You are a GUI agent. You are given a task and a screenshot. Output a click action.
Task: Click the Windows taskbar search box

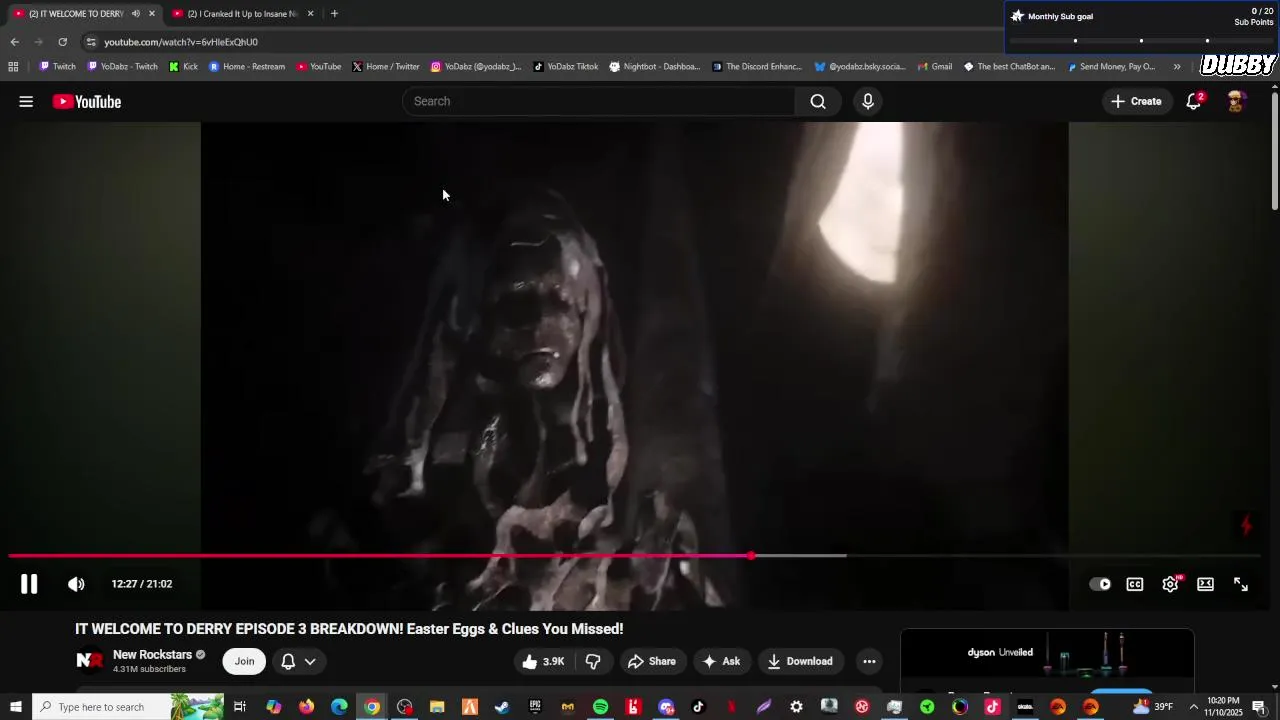pos(128,707)
